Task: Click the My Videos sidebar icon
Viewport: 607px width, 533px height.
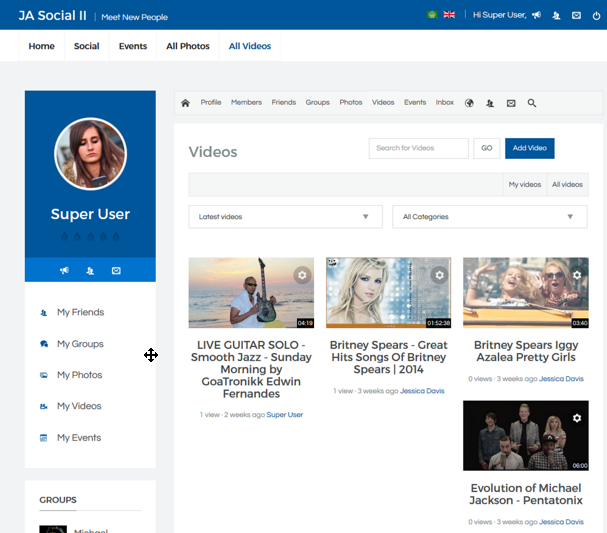Action: (x=44, y=406)
